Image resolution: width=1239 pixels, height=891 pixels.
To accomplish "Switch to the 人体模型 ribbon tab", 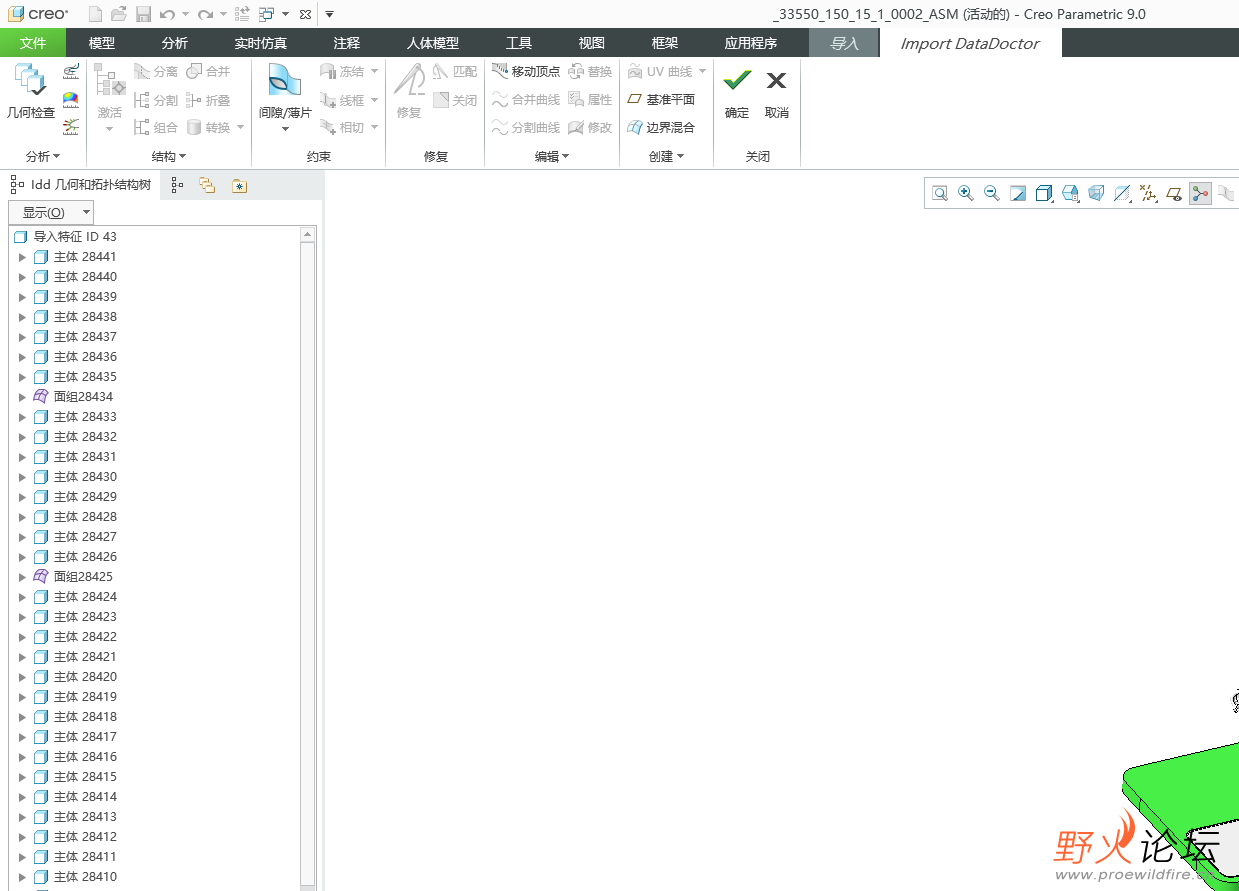I will click(433, 43).
